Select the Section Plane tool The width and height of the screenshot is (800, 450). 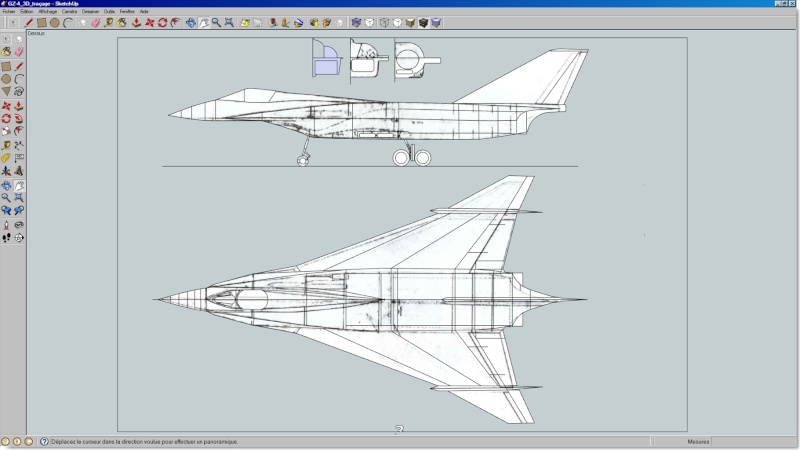point(19,238)
